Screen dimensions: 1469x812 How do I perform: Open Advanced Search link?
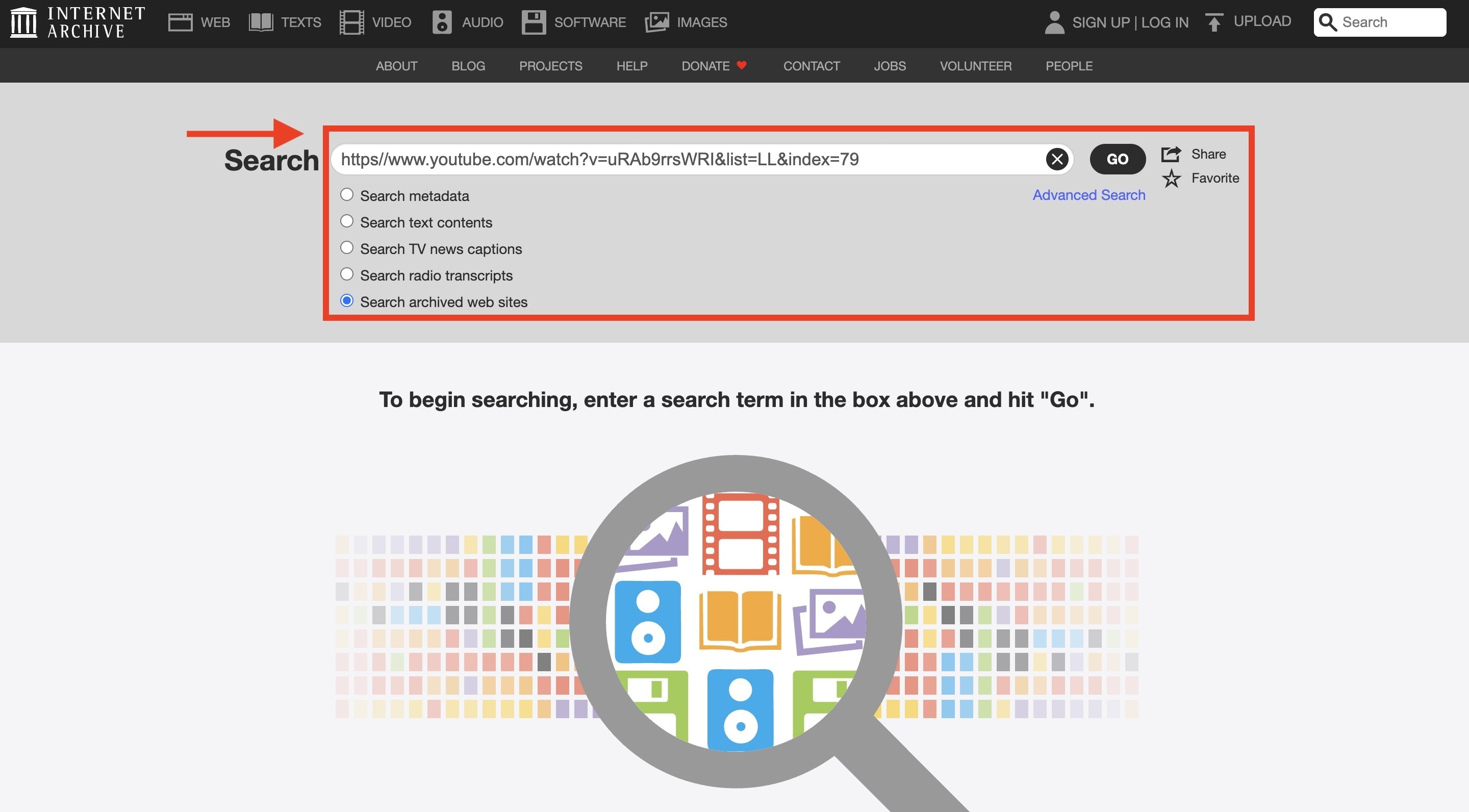tap(1088, 194)
